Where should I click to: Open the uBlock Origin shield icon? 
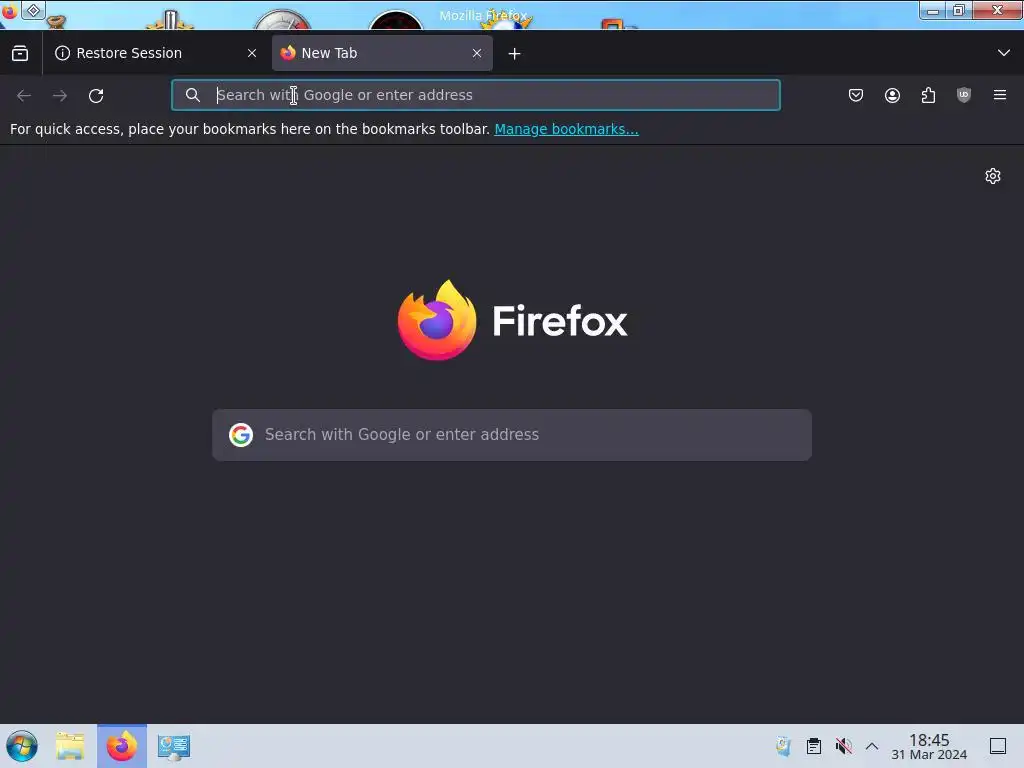pos(964,95)
